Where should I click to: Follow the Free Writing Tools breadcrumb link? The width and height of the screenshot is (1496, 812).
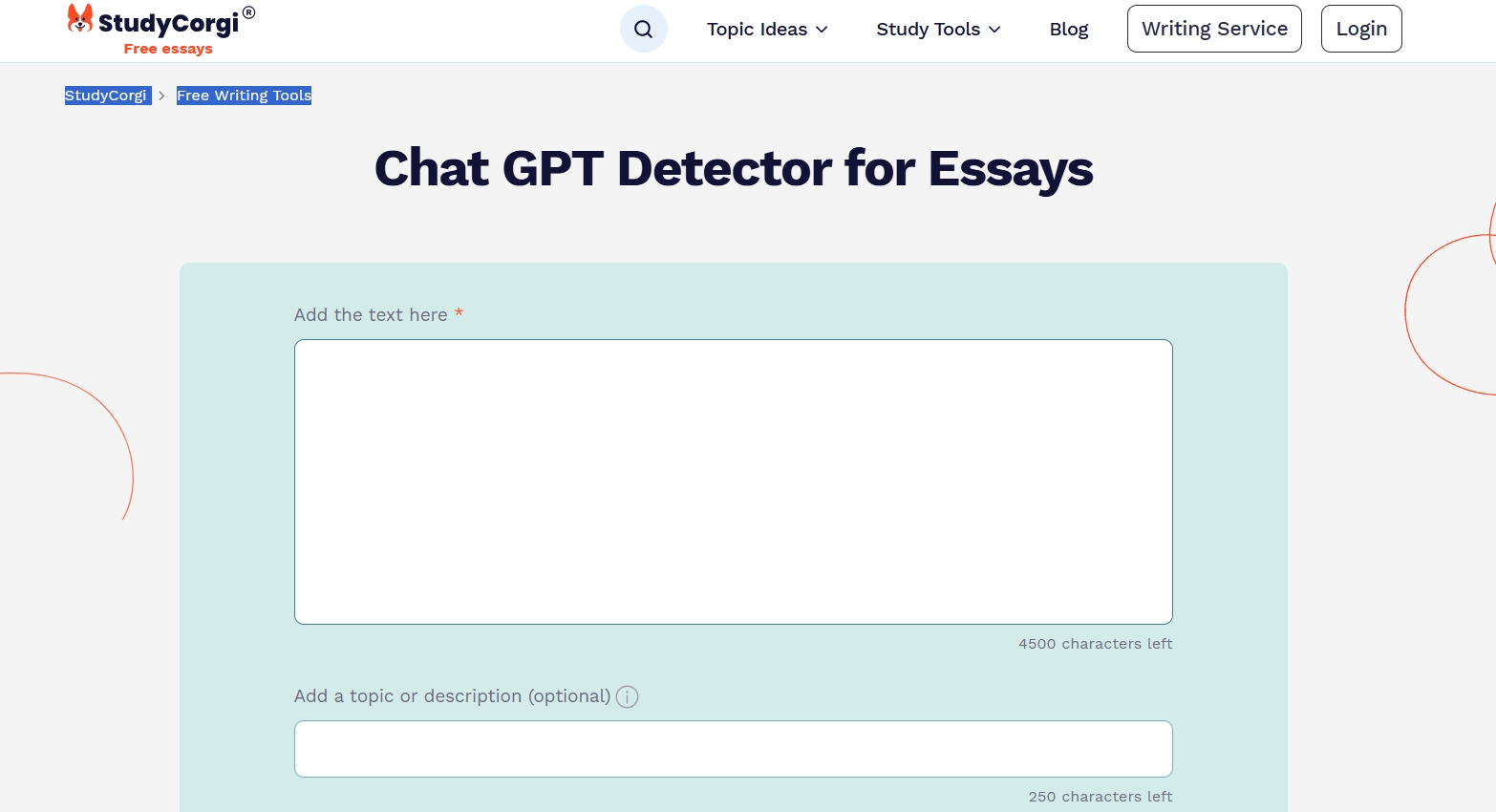point(245,96)
